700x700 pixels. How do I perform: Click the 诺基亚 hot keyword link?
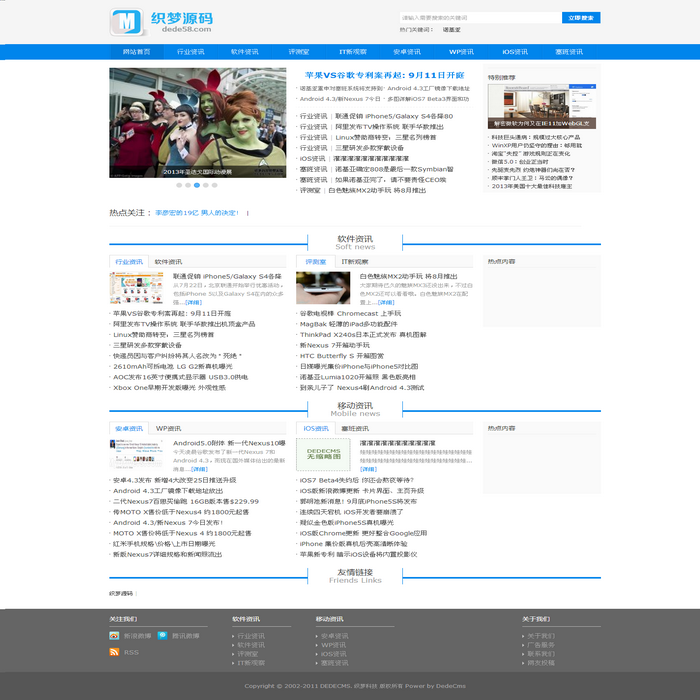pyautogui.click(x=451, y=29)
